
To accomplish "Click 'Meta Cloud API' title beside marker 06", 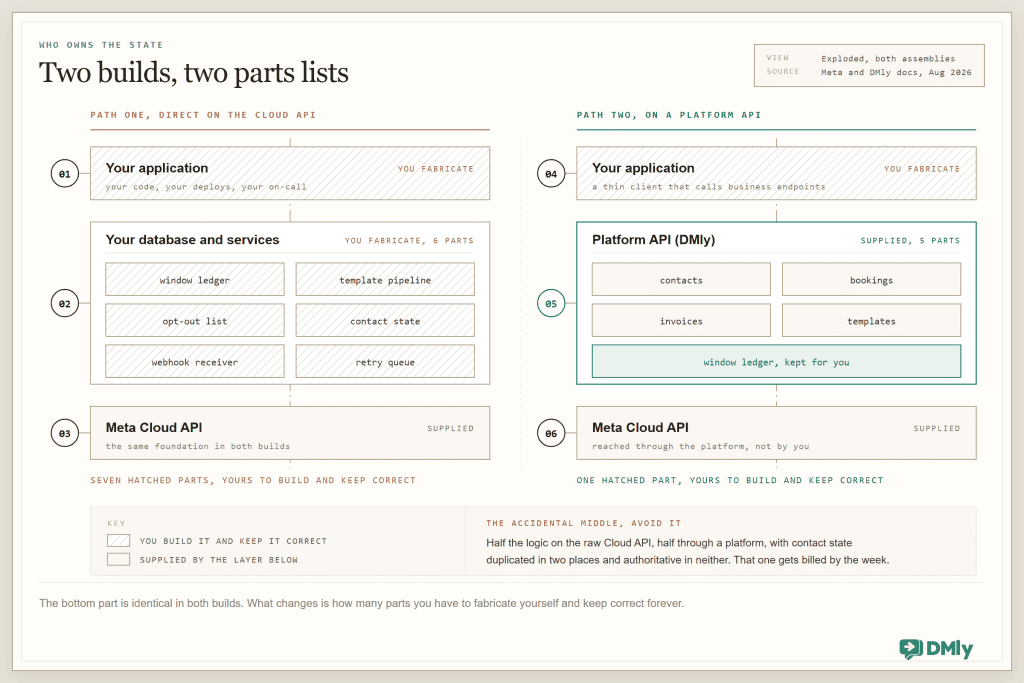I will [x=641, y=427].
